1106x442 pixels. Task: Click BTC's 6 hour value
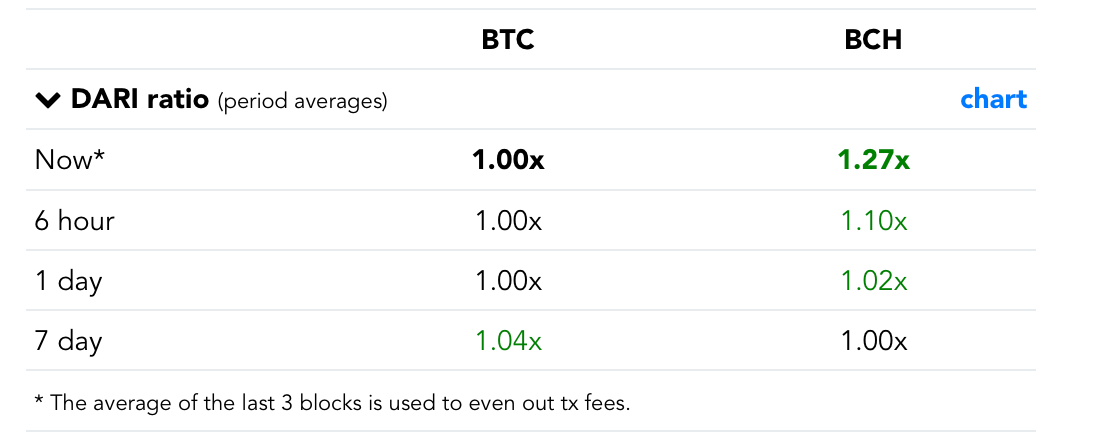point(508,220)
